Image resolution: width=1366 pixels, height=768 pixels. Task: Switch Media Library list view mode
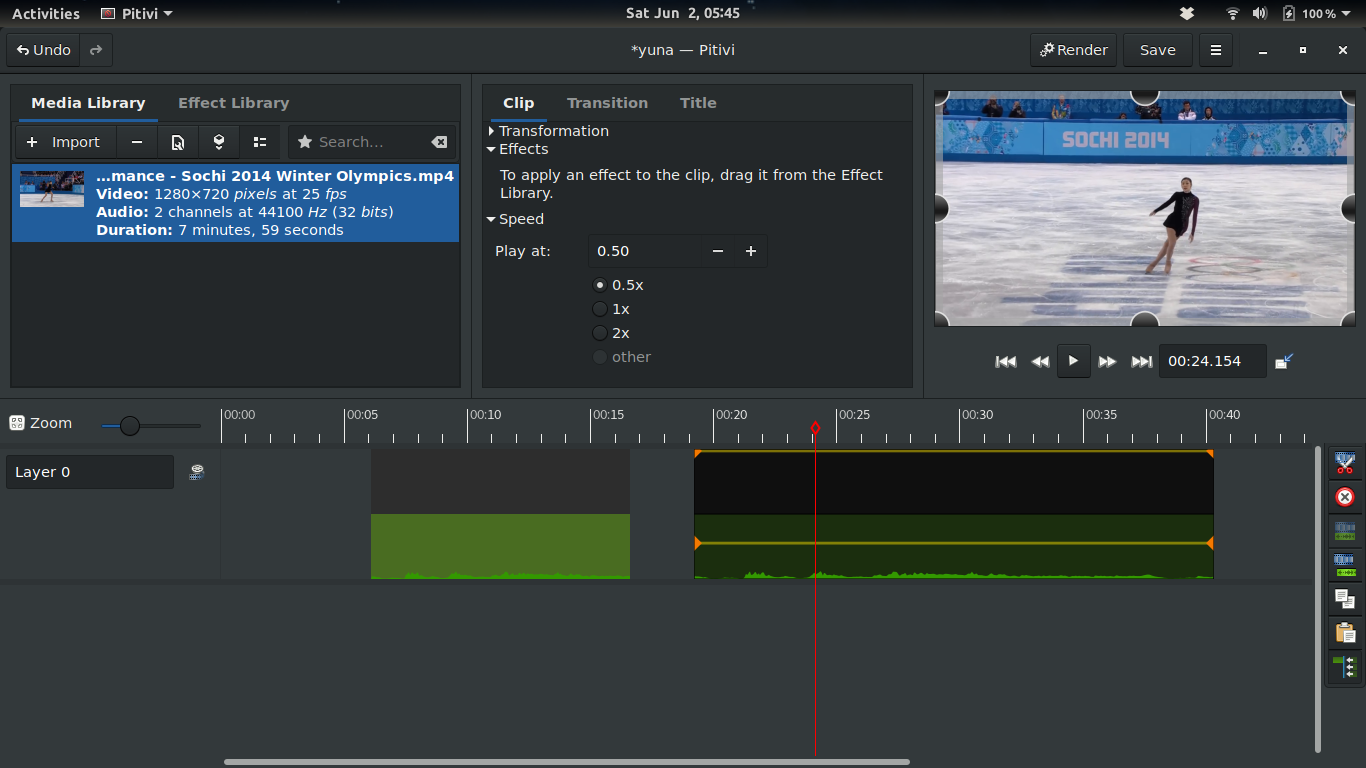260,142
